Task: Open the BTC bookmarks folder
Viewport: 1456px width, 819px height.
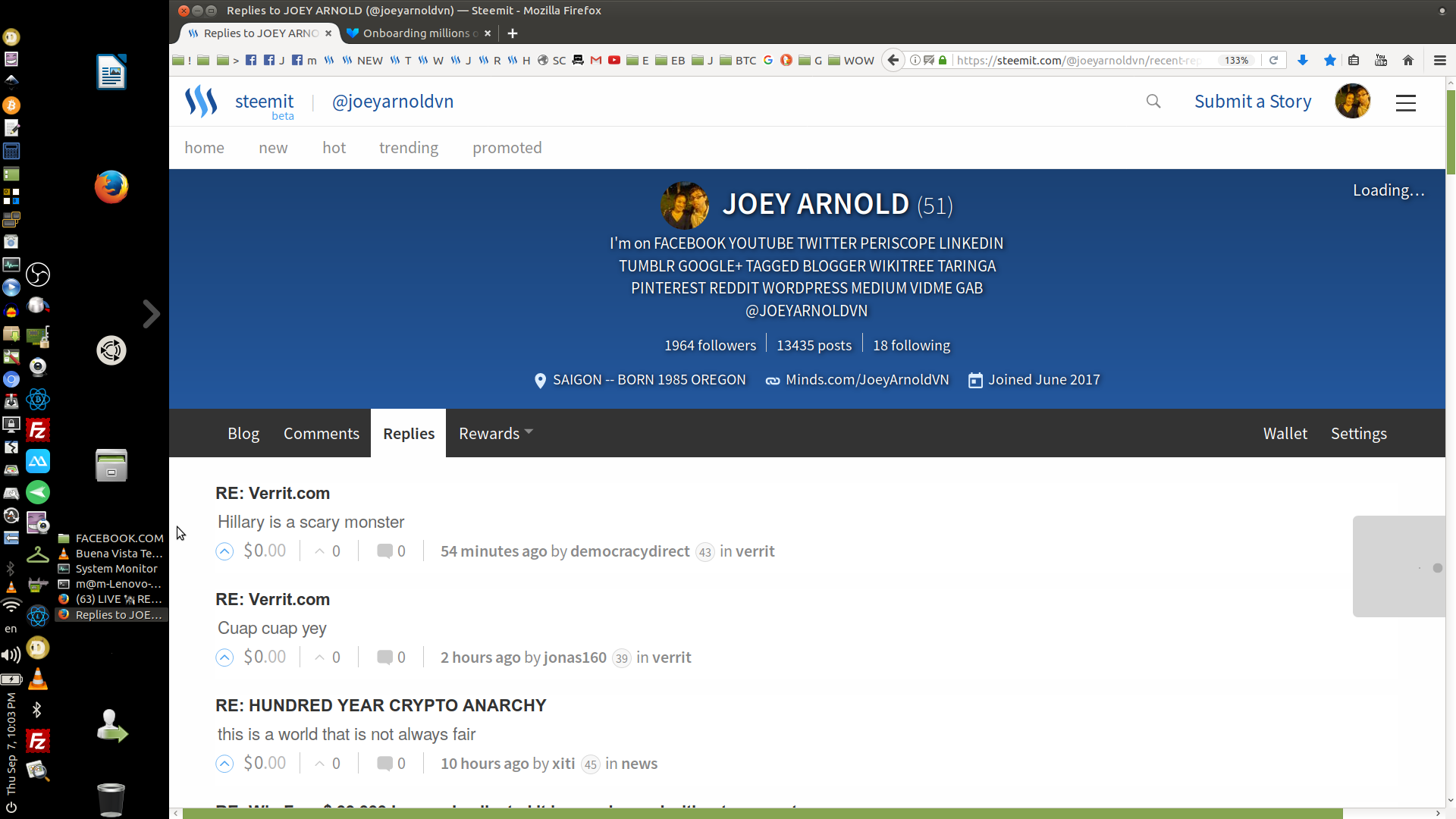Action: [738, 60]
